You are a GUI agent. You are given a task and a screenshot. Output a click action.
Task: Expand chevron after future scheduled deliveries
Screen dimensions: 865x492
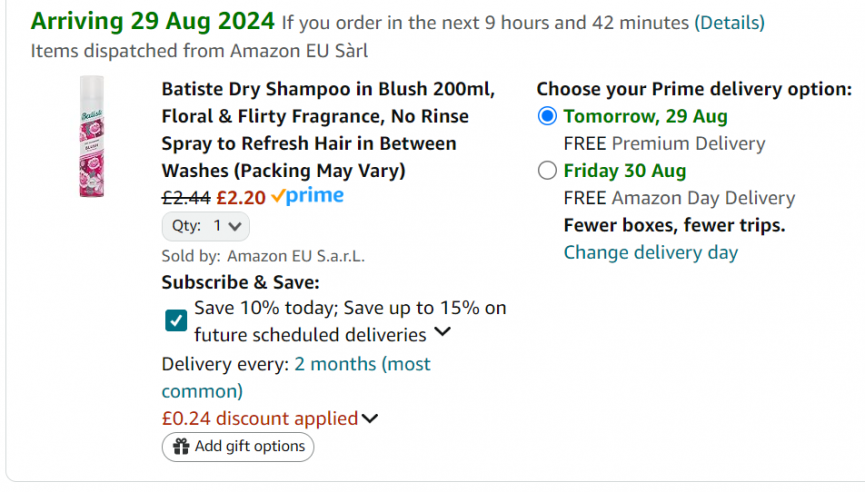point(442,333)
